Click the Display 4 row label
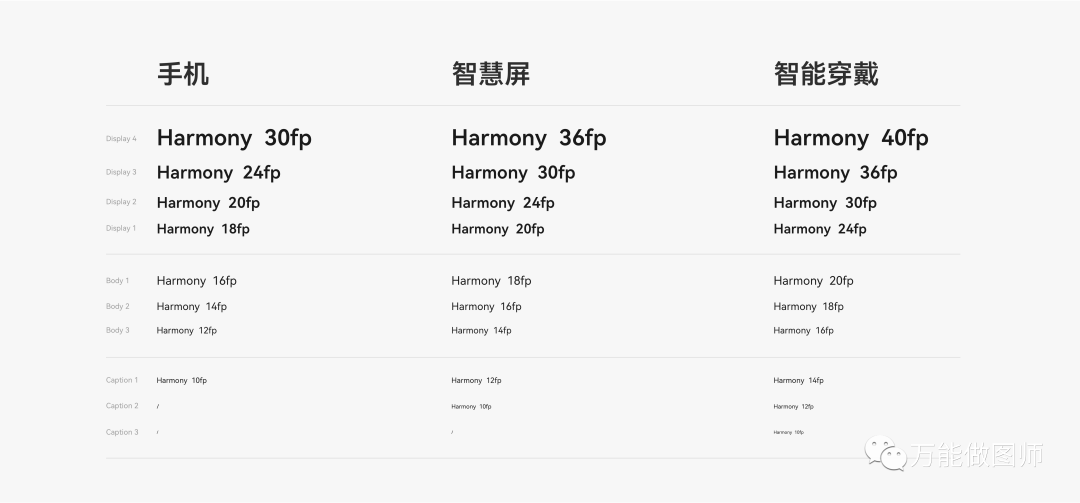The height and width of the screenshot is (503, 1080). pyautogui.click(x=121, y=139)
